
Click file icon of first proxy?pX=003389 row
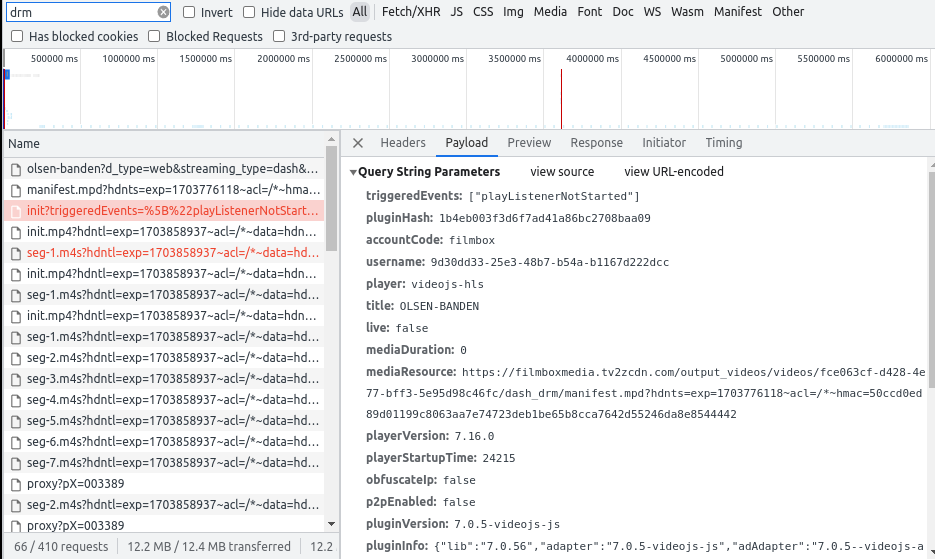[x=16, y=484]
